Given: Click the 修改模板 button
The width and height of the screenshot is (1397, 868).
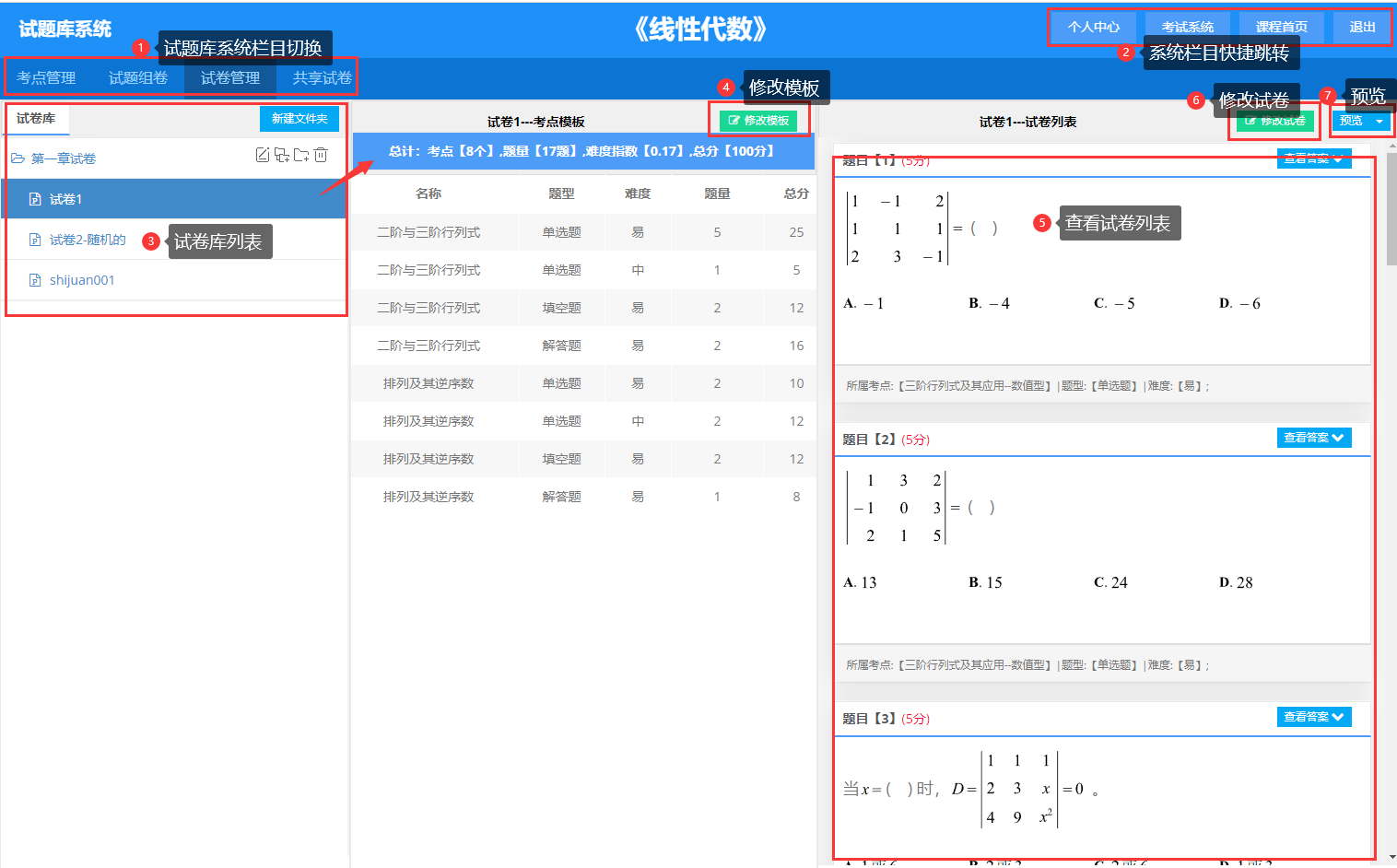Looking at the screenshot, I should click(758, 121).
